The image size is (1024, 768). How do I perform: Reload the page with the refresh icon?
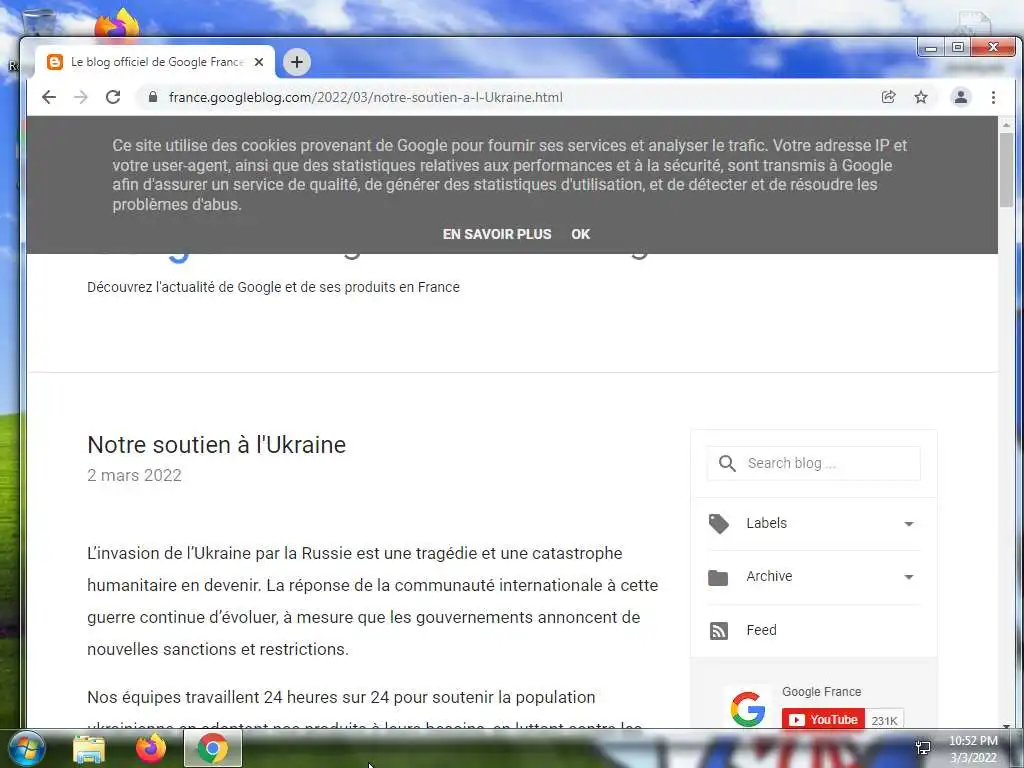click(x=113, y=97)
